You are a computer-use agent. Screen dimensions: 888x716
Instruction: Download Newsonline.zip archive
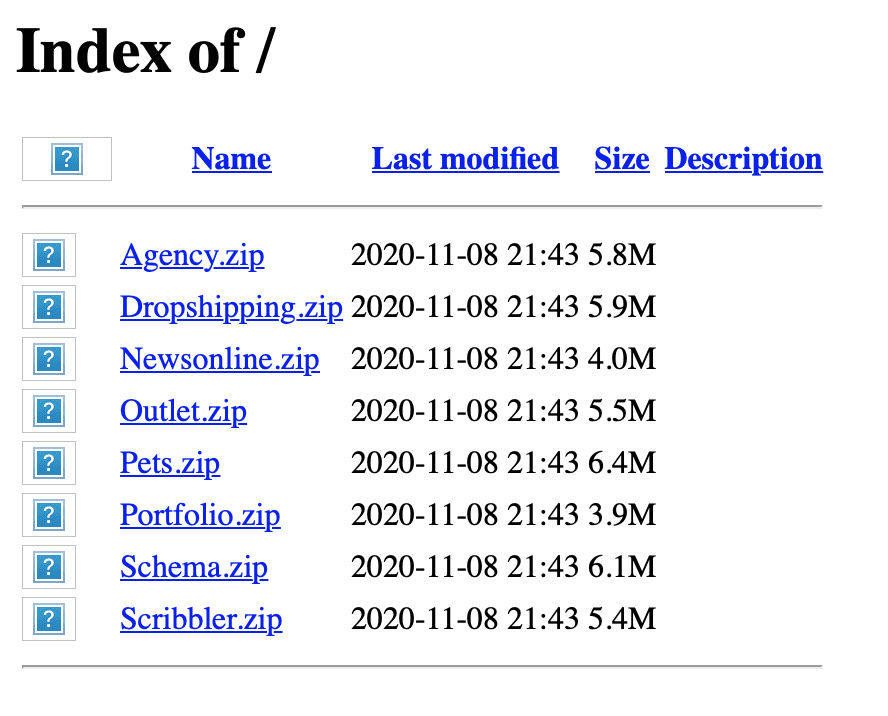click(x=220, y=359)
